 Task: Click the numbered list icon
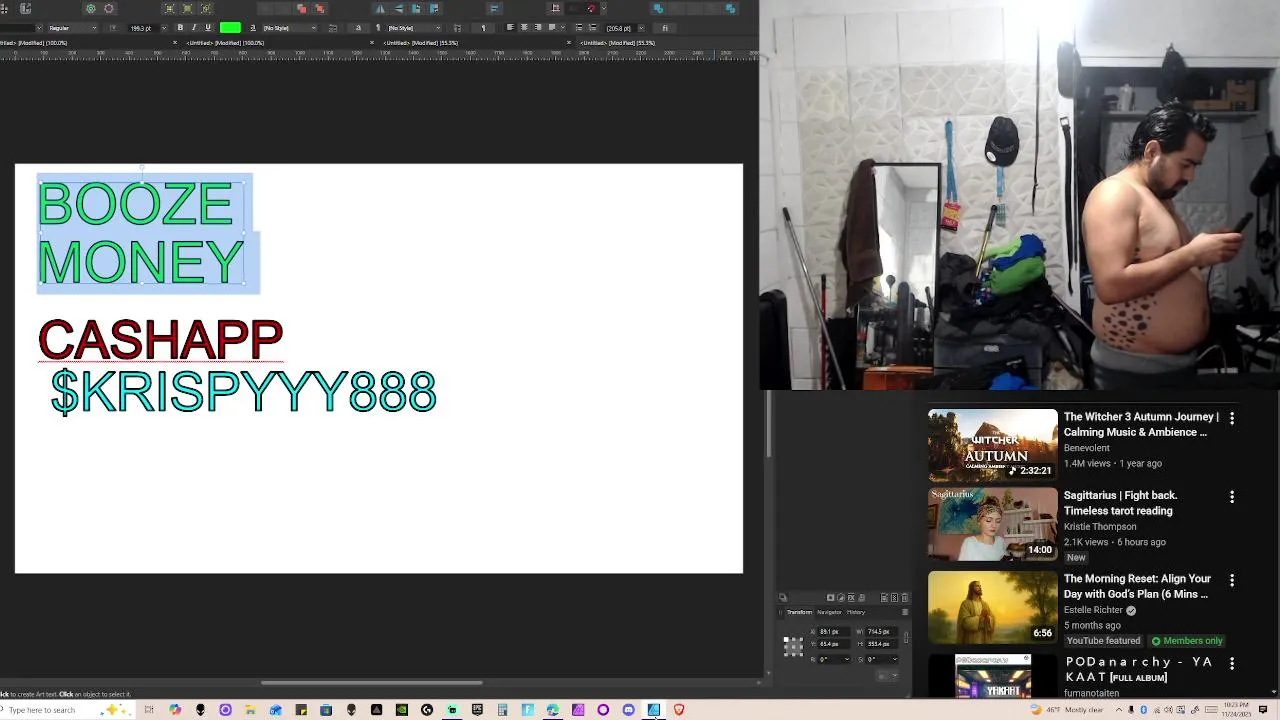point(592,27)
